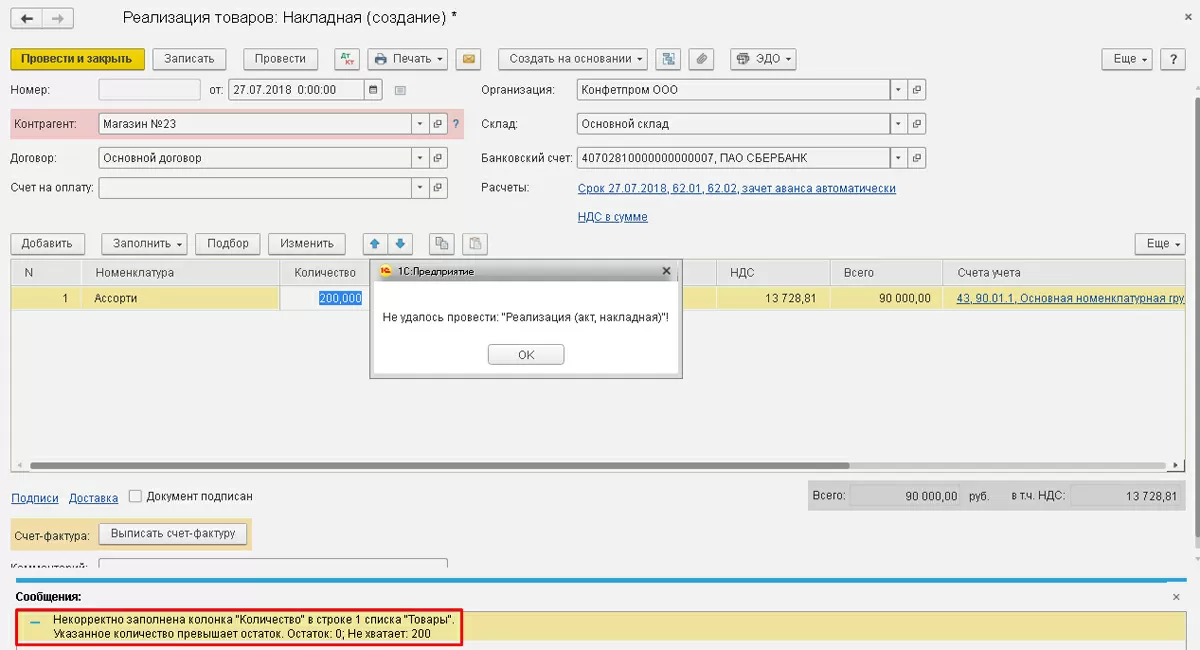Expand the Контрагент dropdown arrow
The width and height of the screenshot is (1200, 650).
[419, 124]
